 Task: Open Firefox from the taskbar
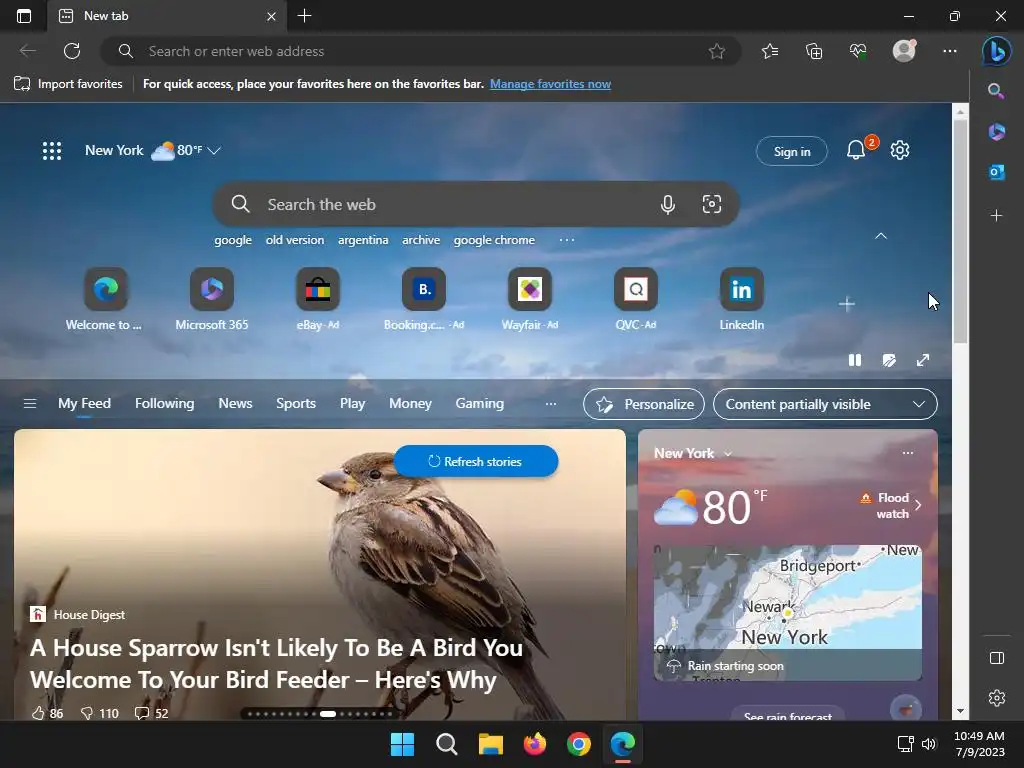(535, 744)
